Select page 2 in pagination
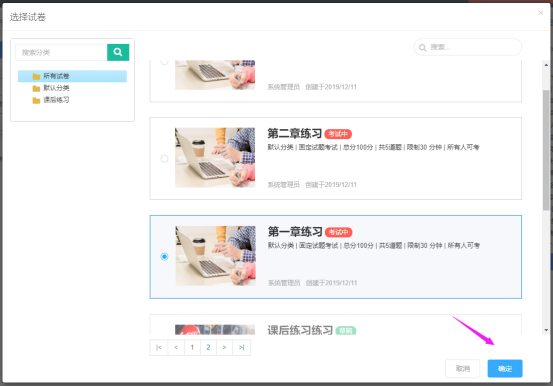The height and width of the screenshot is (387, 553). tap(208, 347)
